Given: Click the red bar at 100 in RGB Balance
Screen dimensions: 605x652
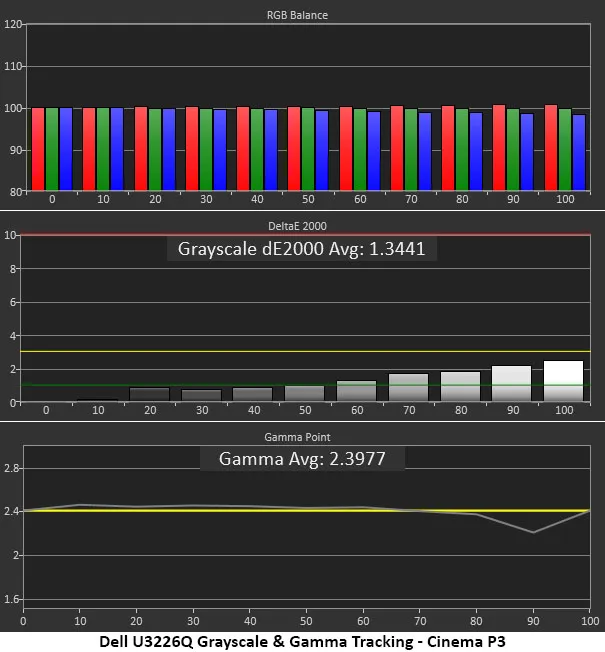Looking at the screenshot, I should click(x=551, y=148).
